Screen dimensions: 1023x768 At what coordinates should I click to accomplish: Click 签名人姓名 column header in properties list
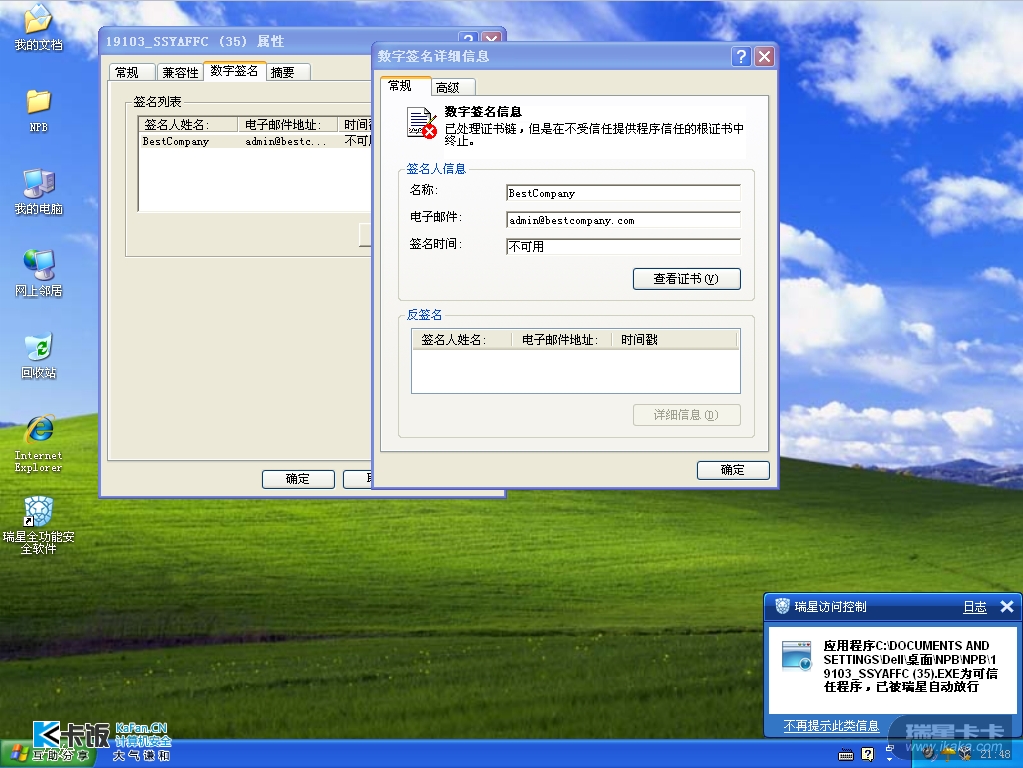pyautogui.click(x=189, y=125)
